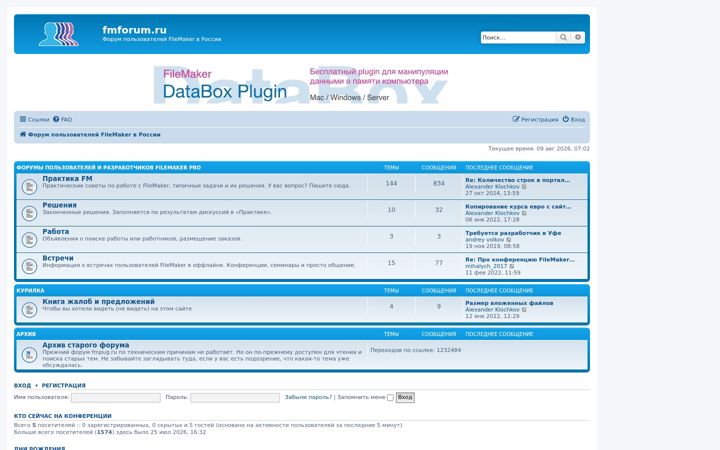Click the 144 topics count in Практика FM
The width and height of the screenshot is (720, 450).
[391, 183]
